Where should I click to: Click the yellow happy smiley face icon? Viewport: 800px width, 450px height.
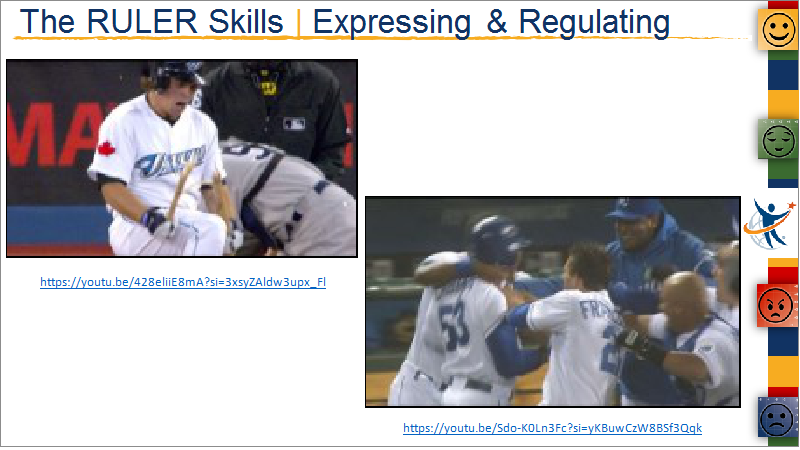click(x=779, y=30)
